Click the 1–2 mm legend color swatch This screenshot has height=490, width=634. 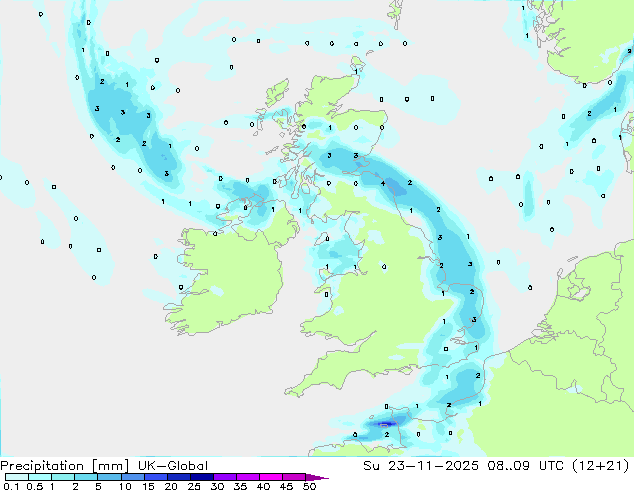click(x=63, y=477)
